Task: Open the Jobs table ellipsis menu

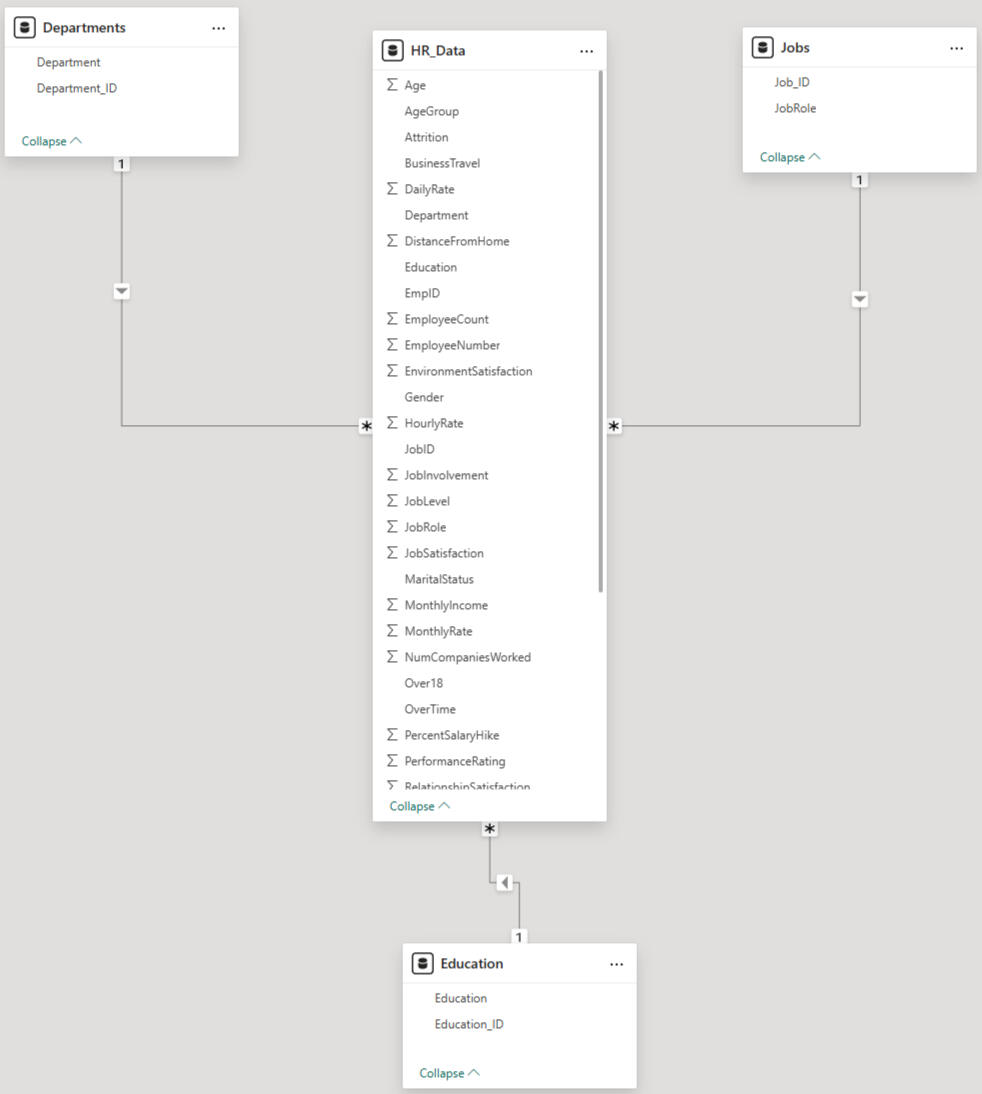Action: coord(956,48)
